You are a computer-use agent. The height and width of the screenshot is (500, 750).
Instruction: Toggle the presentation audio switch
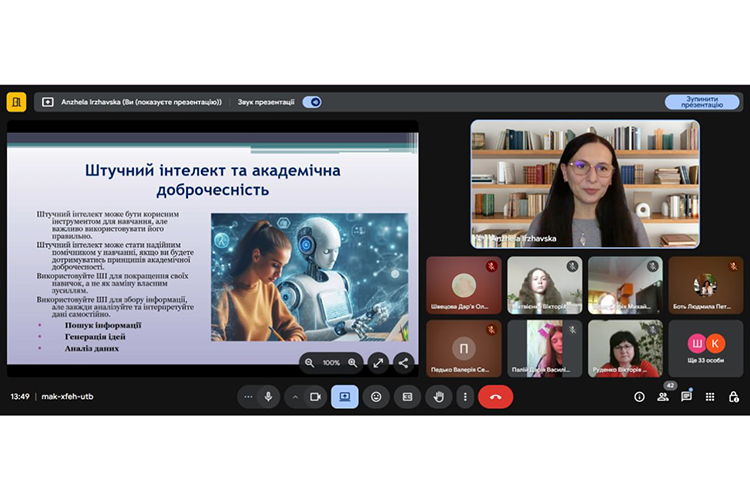point(313,102)
